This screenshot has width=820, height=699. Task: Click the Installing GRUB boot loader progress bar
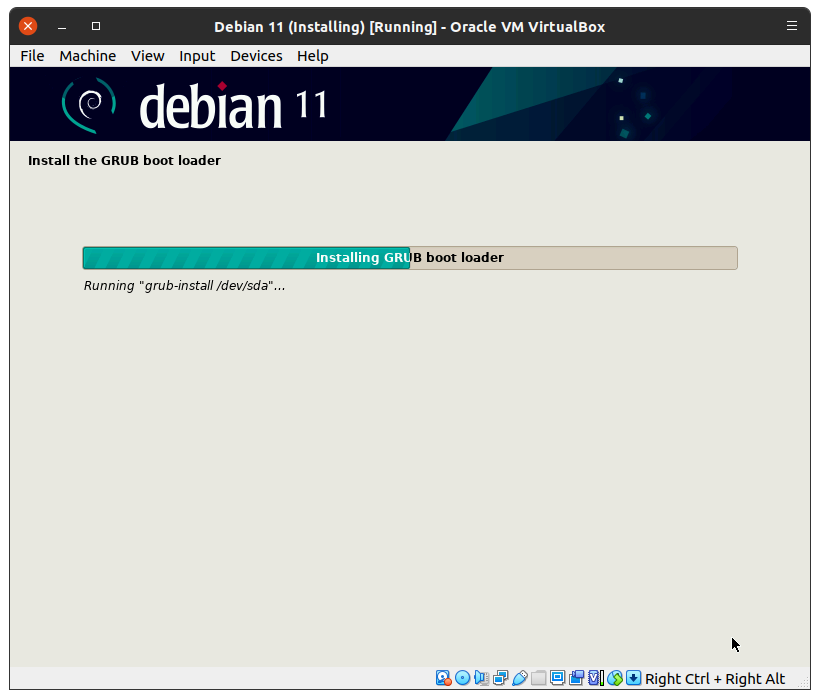coord(409,258)
